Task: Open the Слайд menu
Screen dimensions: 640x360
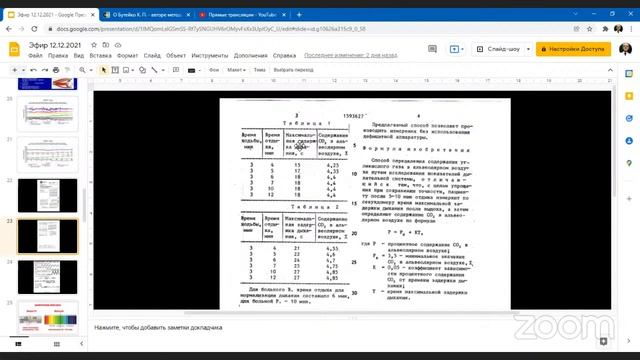Action: 152,56
